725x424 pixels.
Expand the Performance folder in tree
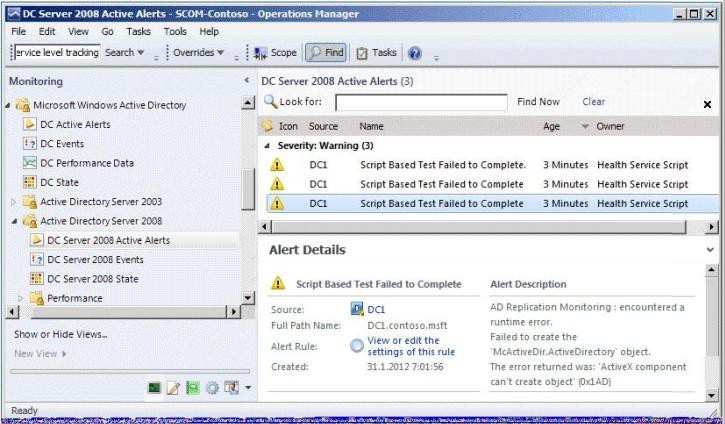(20, 298)
